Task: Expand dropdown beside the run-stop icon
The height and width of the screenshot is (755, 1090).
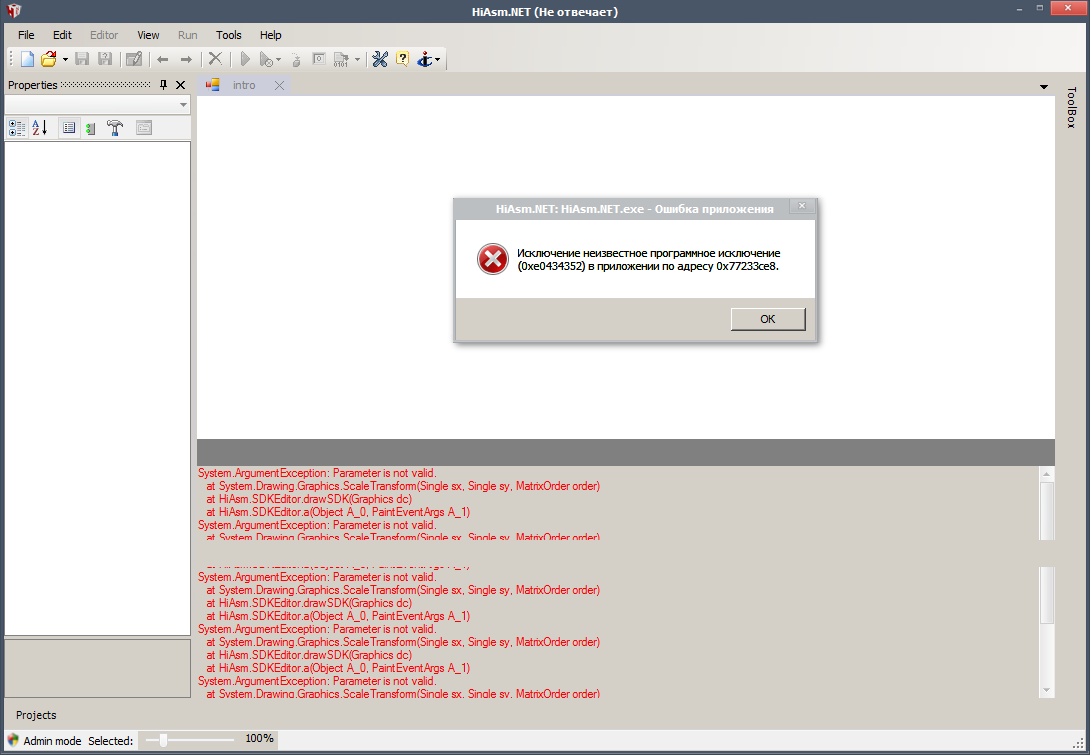Action: pos(279,60)
